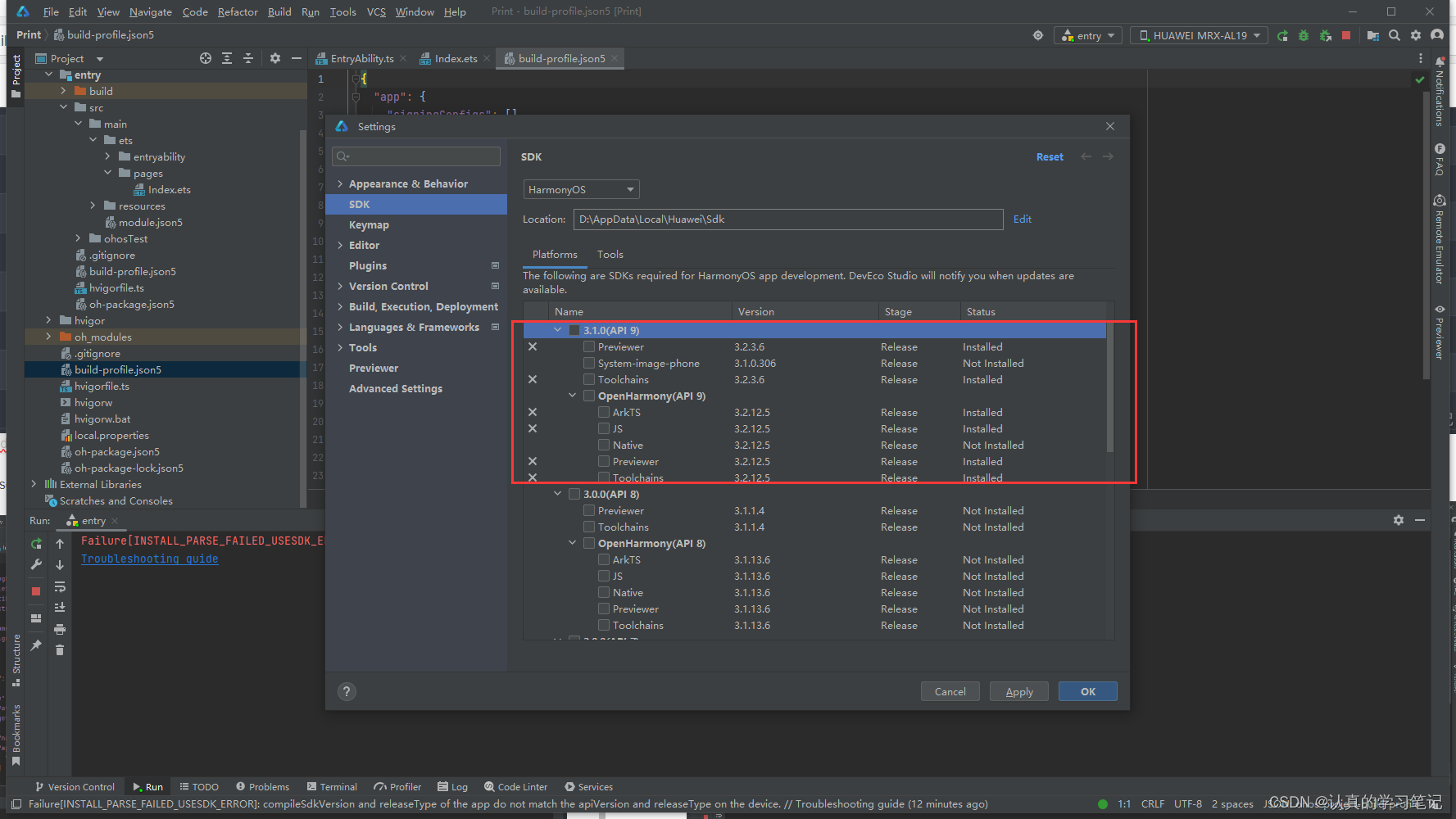This screenshot has height=819, width=1456.
Task: Expand Editor settings section
Action: pyautogui.click(x=340, y=245)
